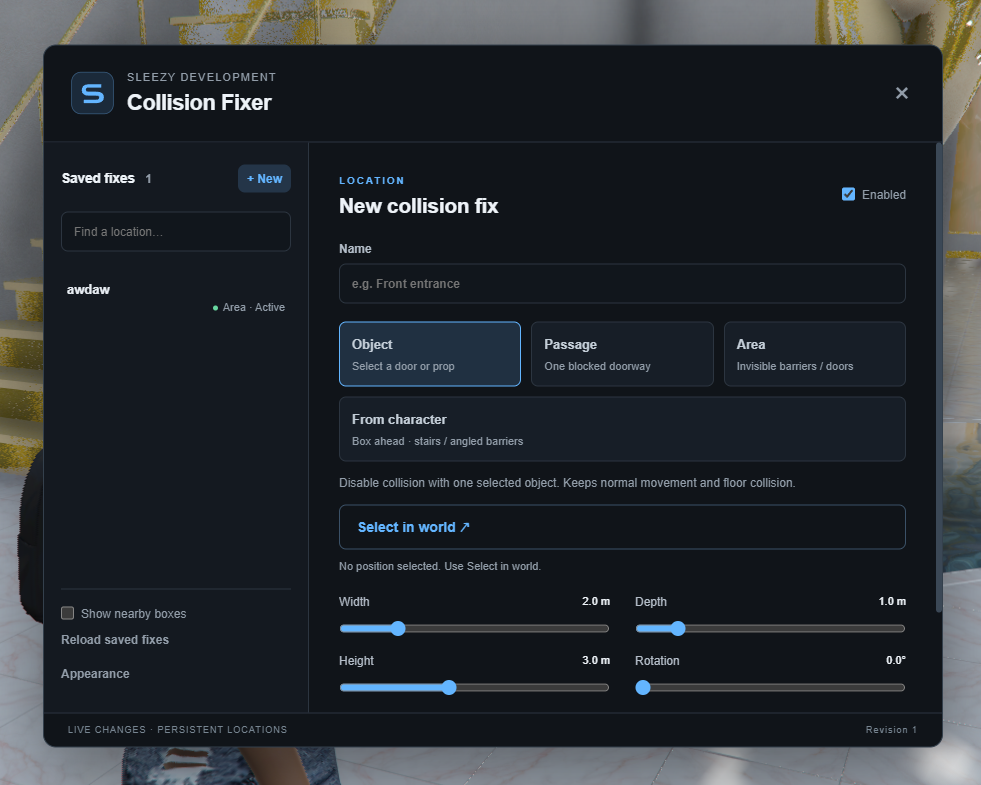
Task: Close the Collision Fixer window
Action: pyautogui.click(x=902, y=93)
